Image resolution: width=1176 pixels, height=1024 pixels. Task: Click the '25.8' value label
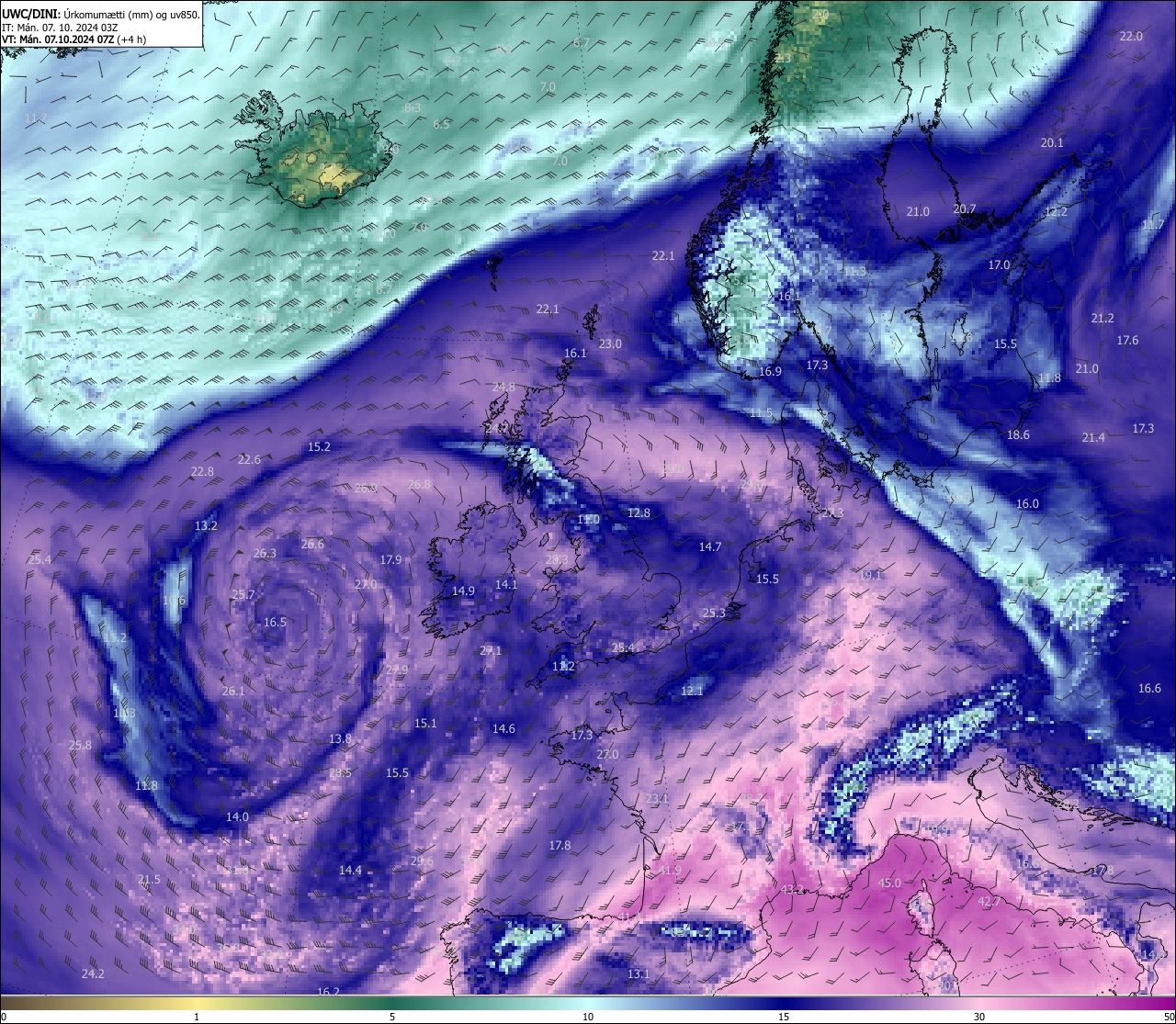coord(80,745)
